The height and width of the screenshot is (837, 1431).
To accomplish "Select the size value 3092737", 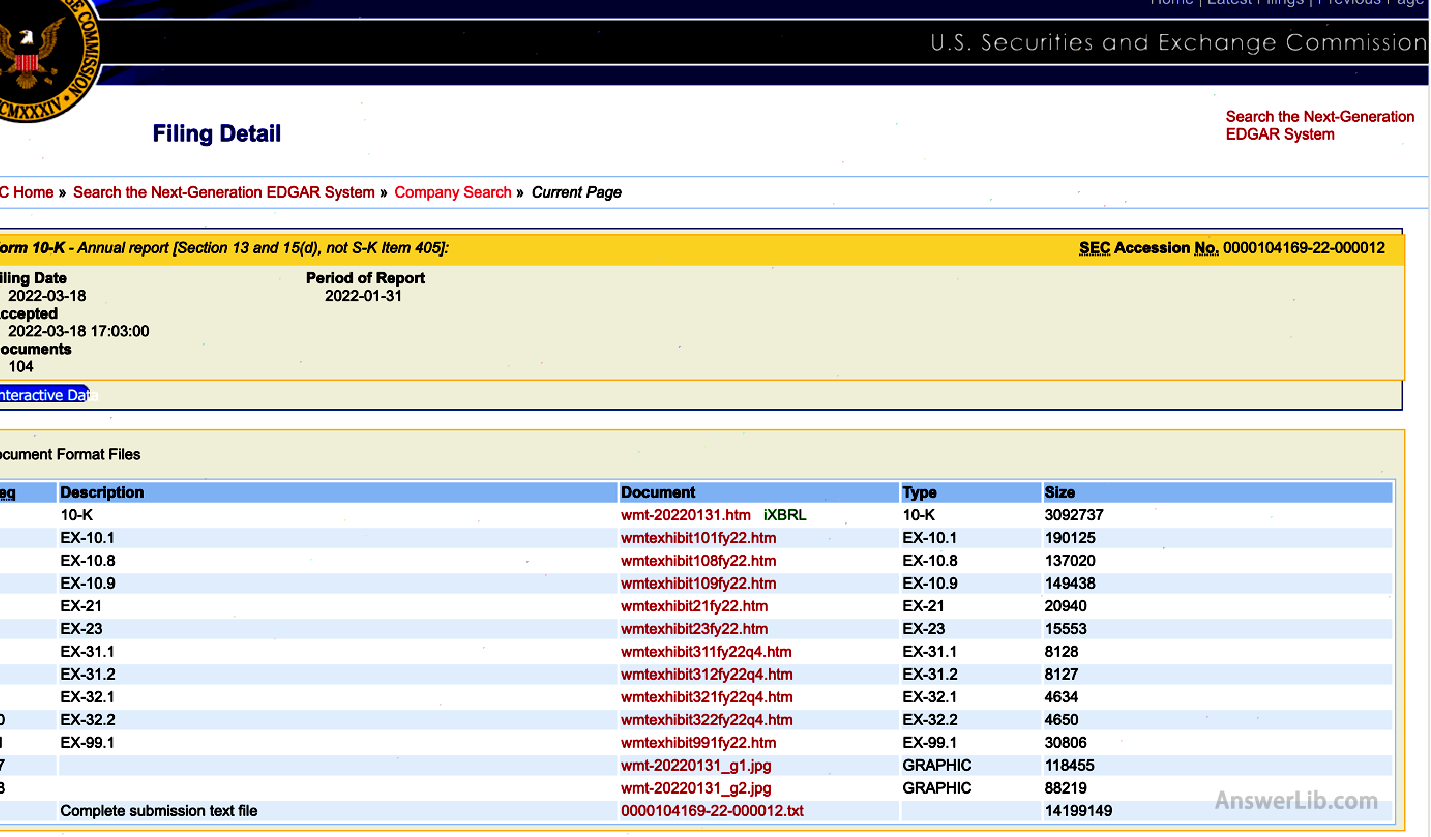I will [1074, 515].
